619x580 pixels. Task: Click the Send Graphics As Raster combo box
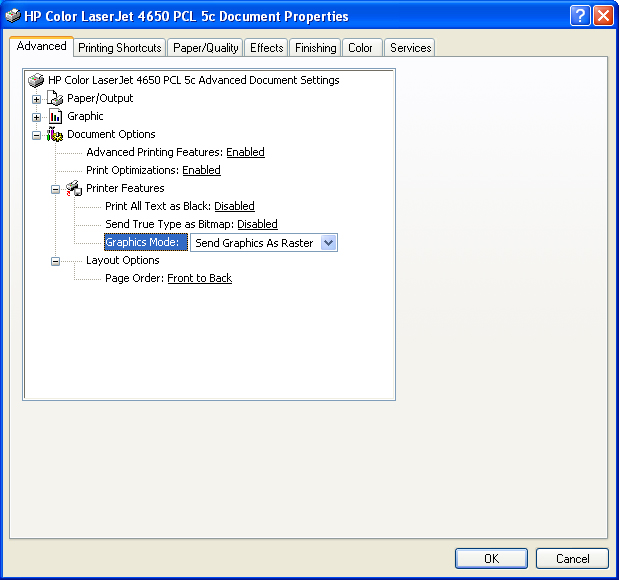tap(264, 242)
